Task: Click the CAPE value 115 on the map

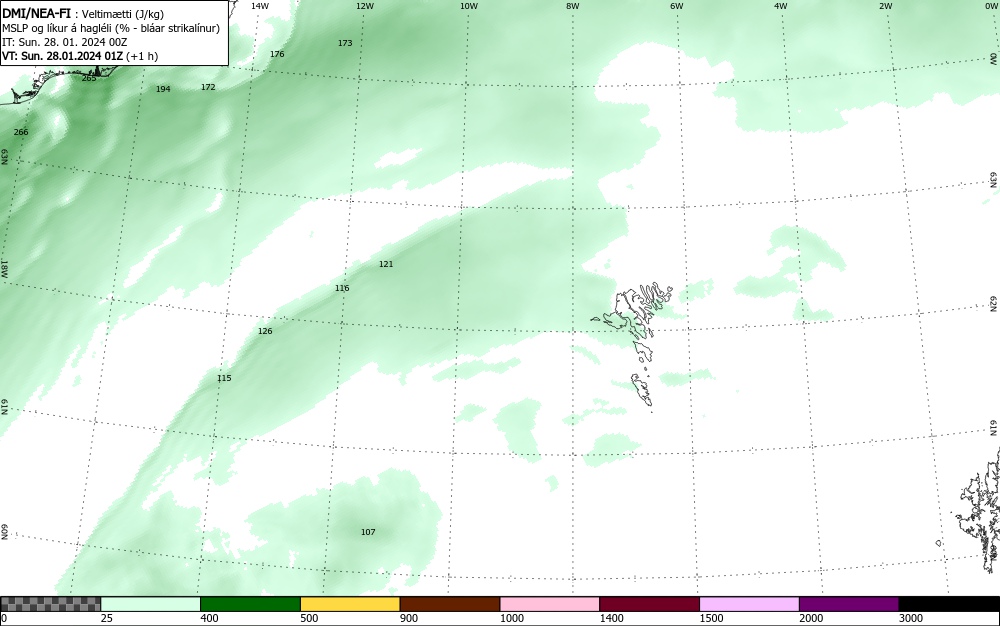Action: (x=224, y=378)
